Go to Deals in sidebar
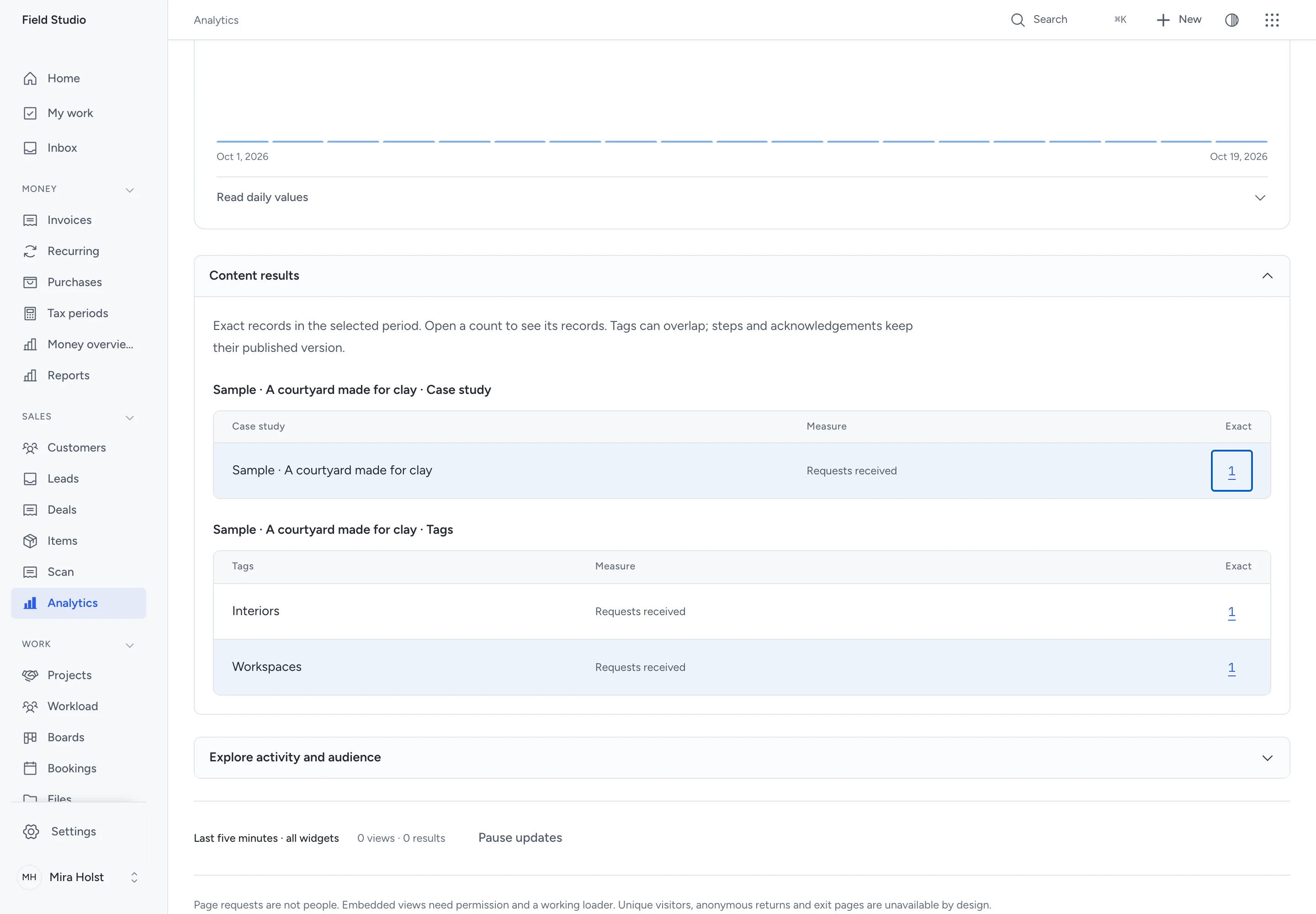Screen dimensions: 1316x914 tap(79, 510)
